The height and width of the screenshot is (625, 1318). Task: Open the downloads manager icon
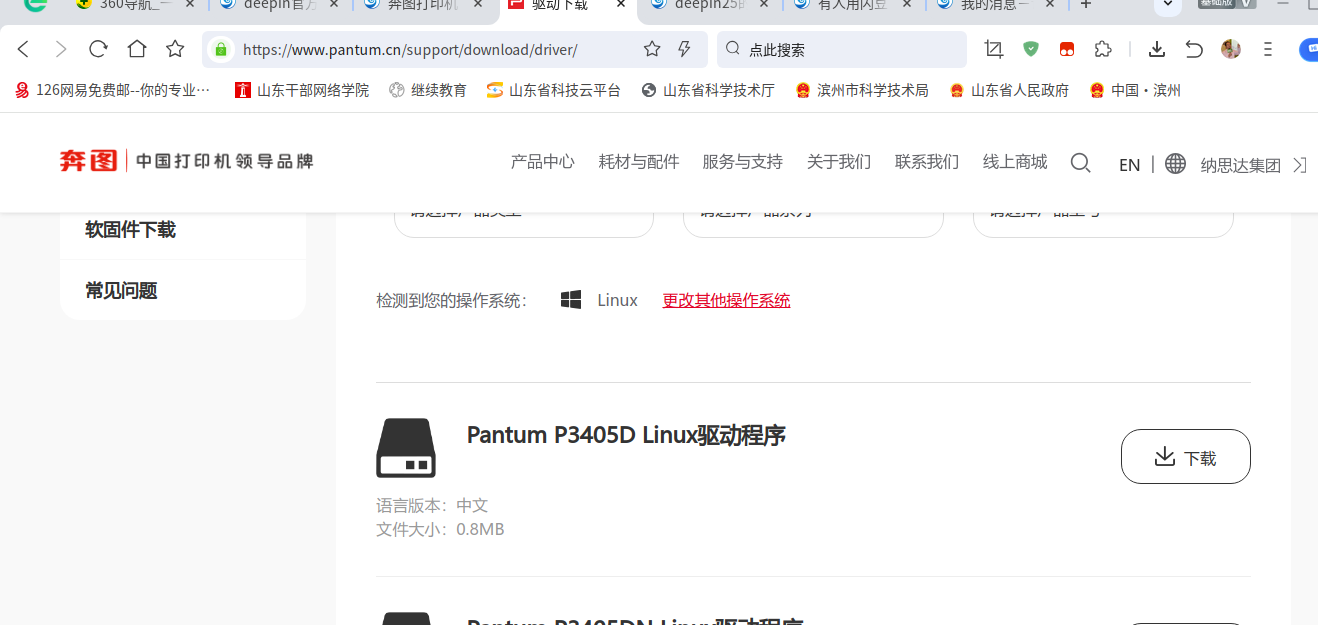[x=1157, y=49]
